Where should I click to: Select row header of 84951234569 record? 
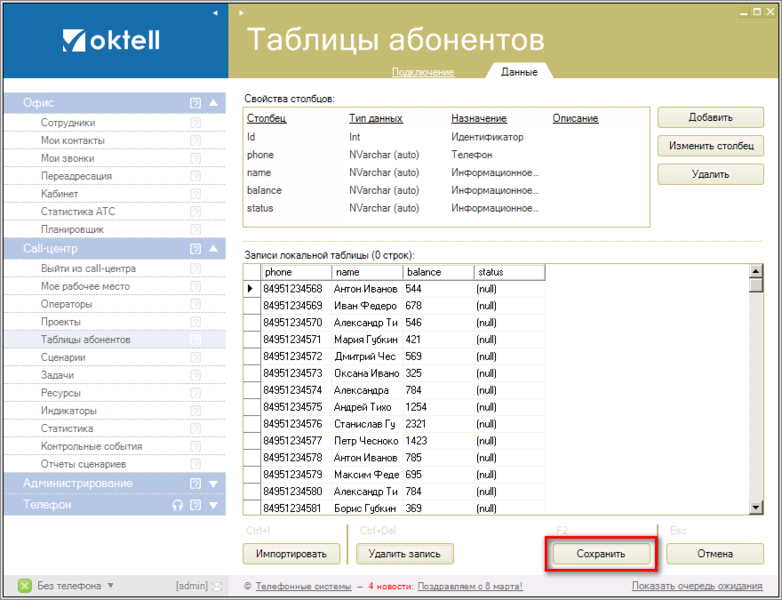point(252,306)
